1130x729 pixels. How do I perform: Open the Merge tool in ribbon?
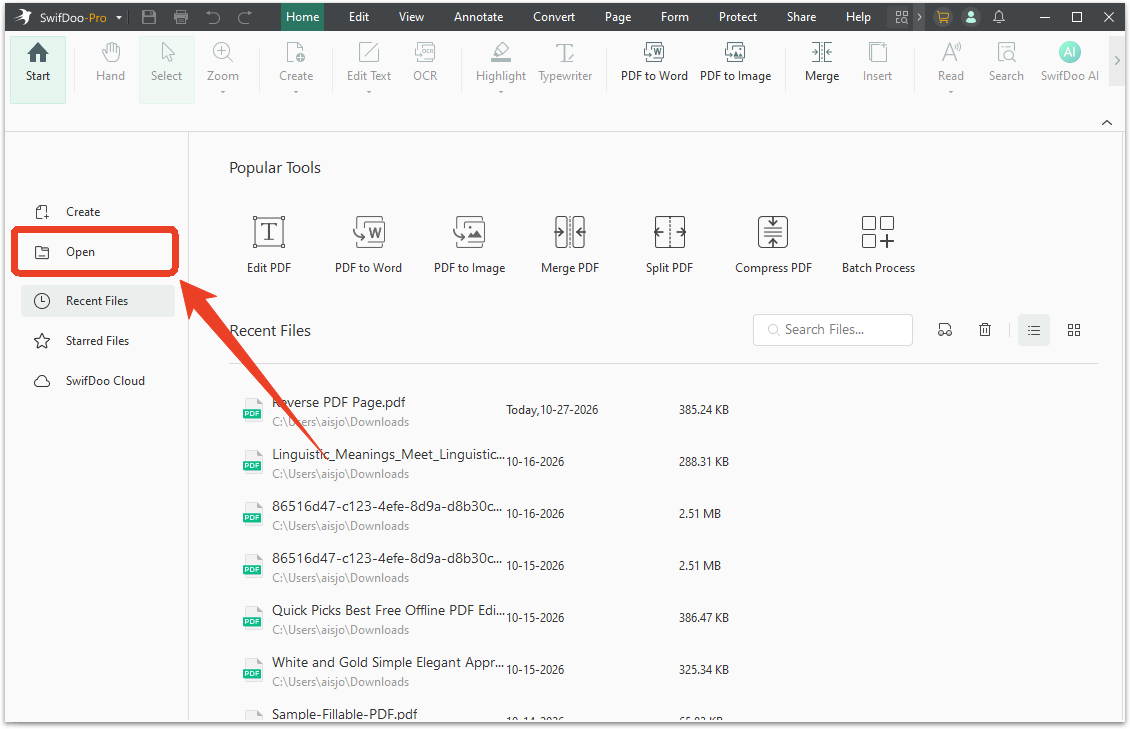pos(822,62)
